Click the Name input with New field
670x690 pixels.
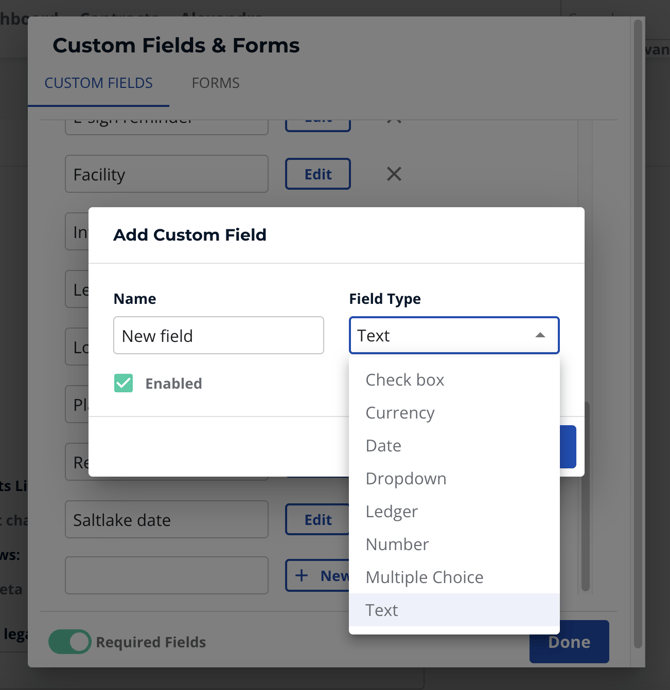218,336
